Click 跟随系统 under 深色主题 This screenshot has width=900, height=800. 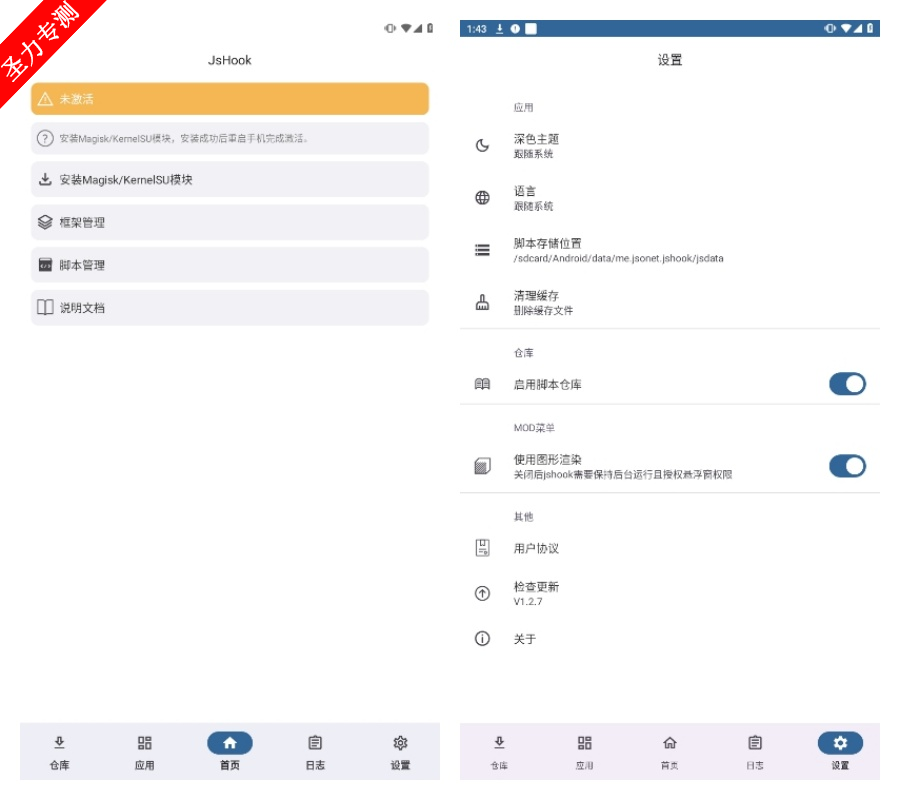[x=533, y=154]
